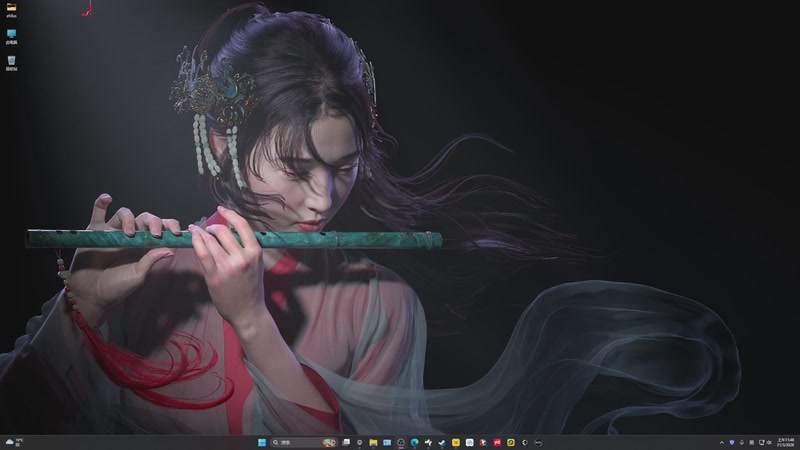Select the Recycle Bin desktop icon
Viewport: 800px width, 450px height.
(x=11, y=63)
